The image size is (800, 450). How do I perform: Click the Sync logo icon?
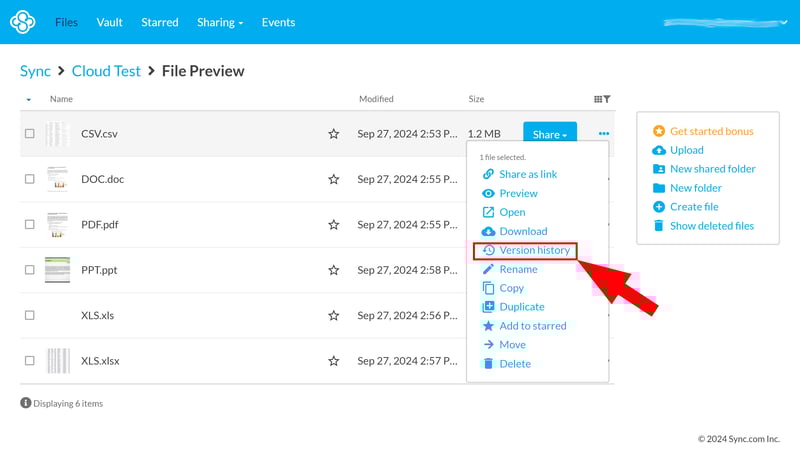point(22,22)
